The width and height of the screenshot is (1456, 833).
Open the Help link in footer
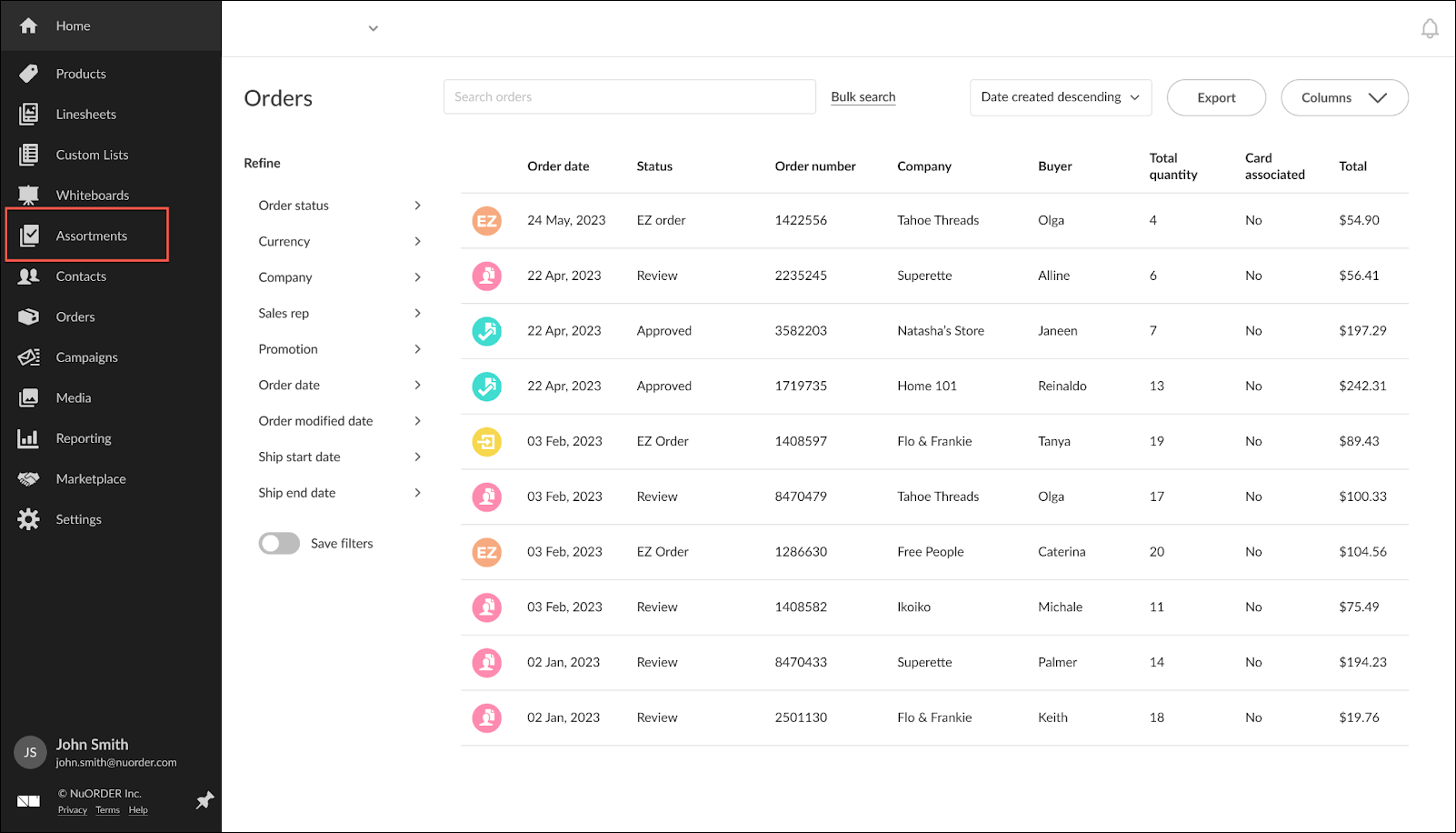tap(138, 810)
